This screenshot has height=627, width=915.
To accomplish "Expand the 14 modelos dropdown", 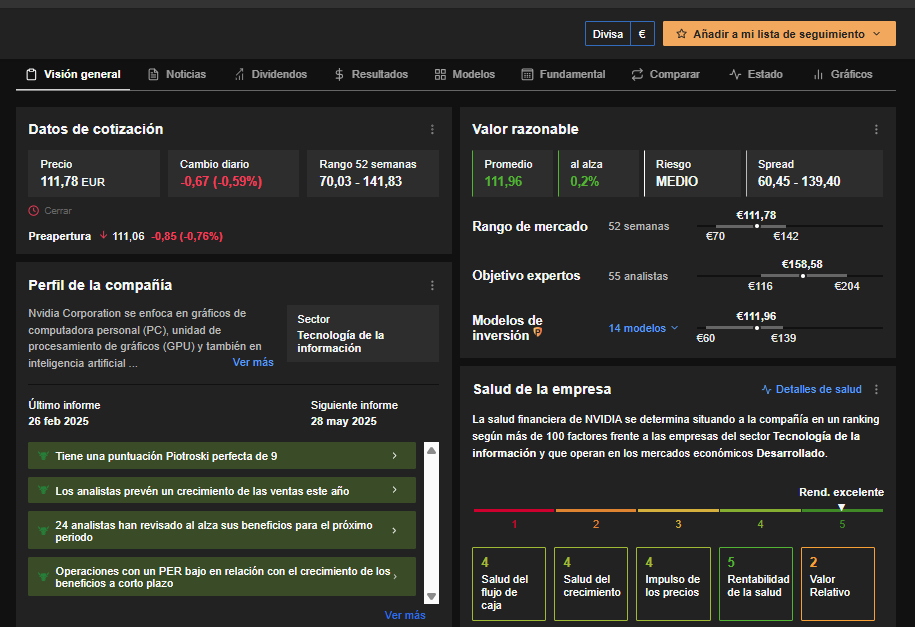I will coord(643,328).
